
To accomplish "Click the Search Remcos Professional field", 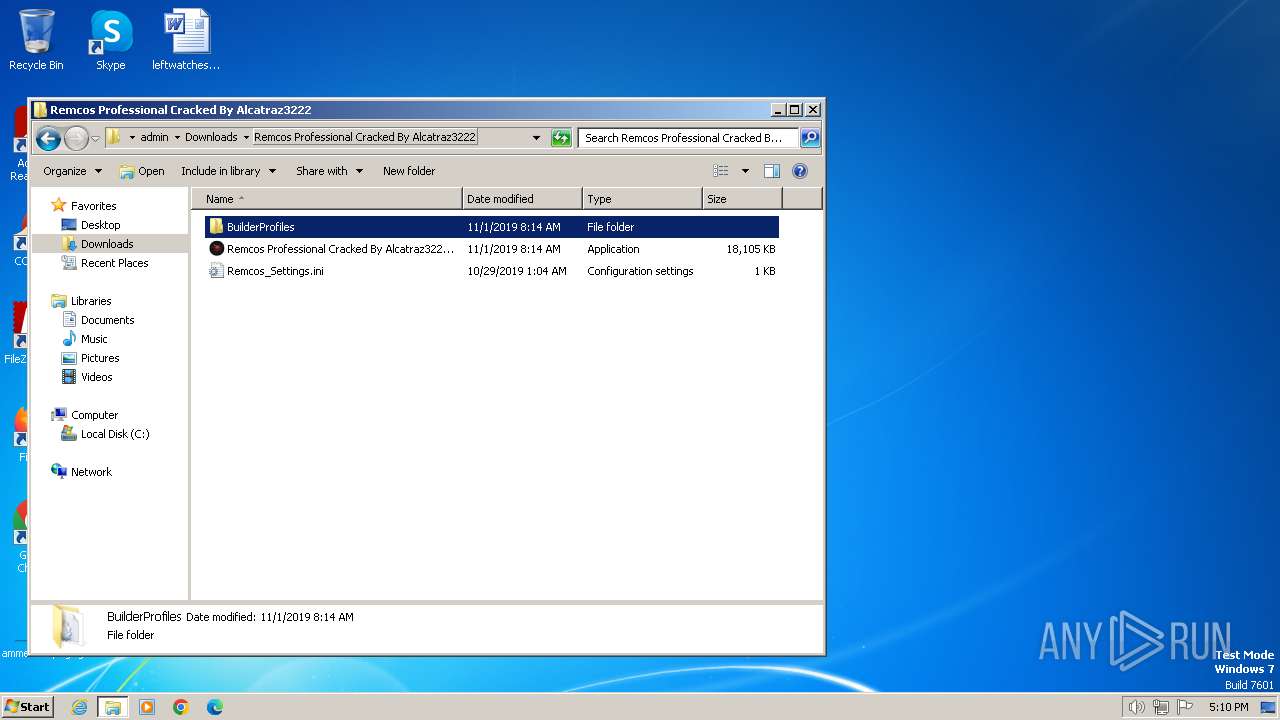I will point(688,138).
